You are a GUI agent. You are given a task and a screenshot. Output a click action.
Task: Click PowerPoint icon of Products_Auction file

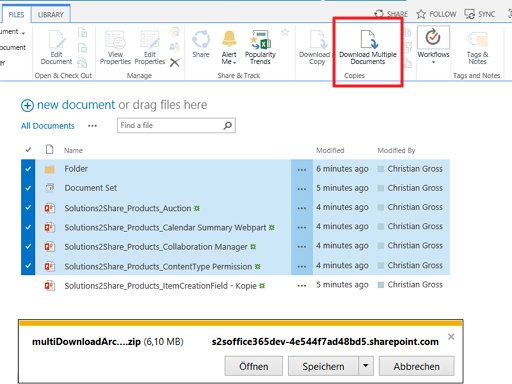click(49, 208)
